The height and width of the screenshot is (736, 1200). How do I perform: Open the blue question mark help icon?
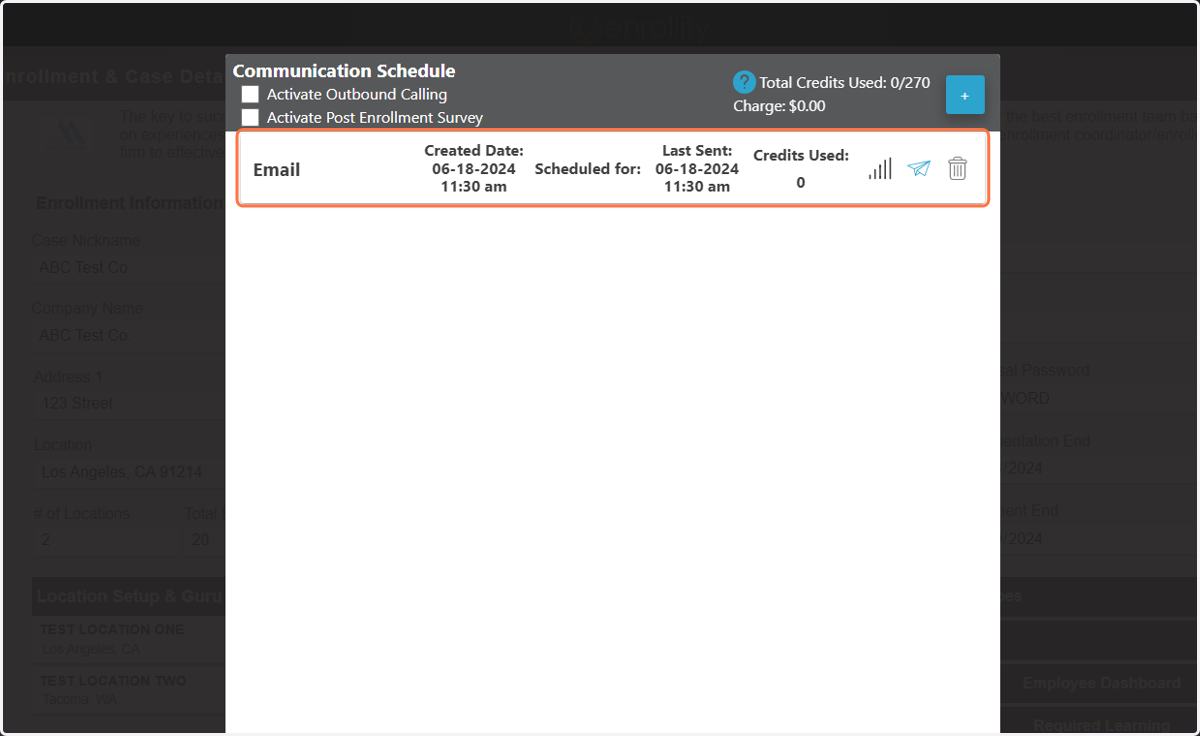click(x=744, y=82)
